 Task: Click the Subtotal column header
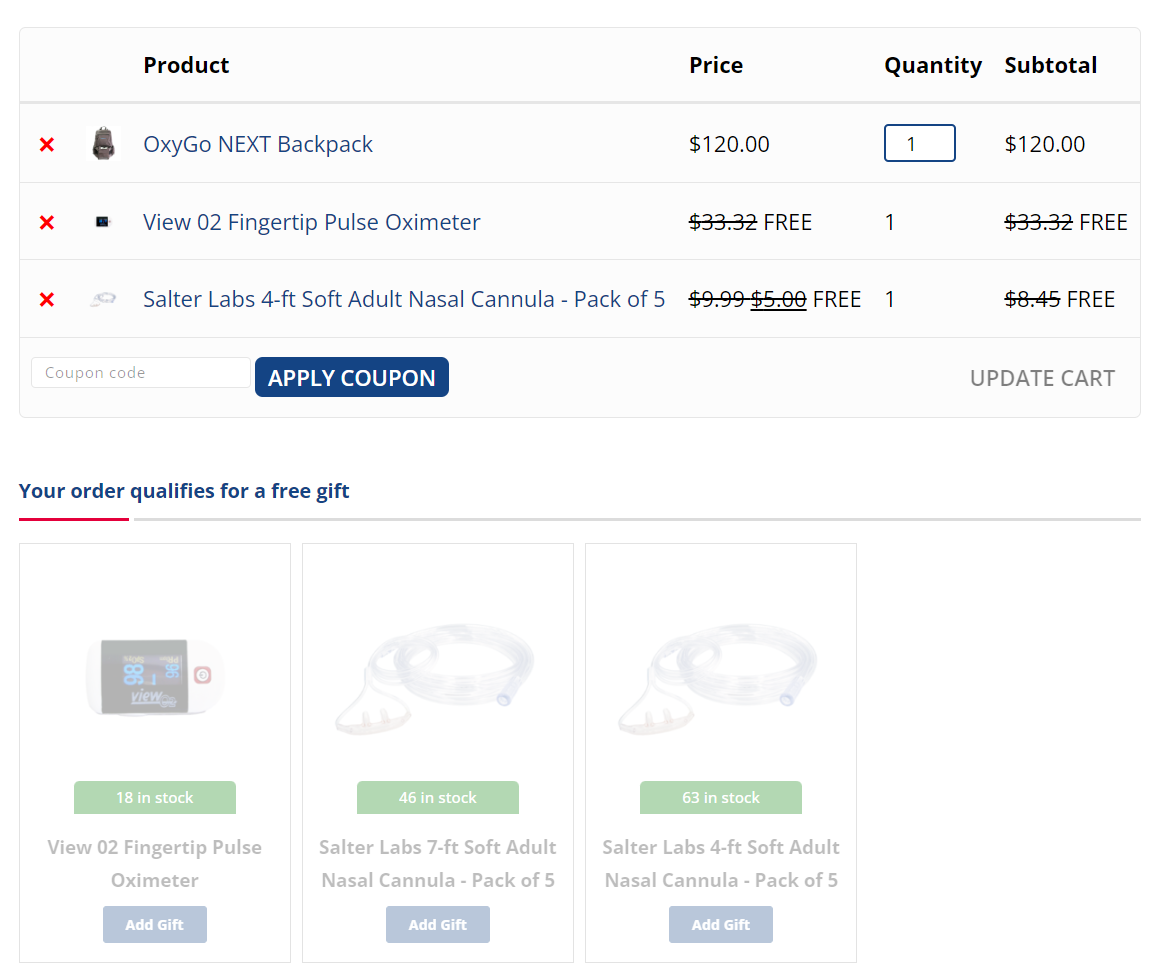(x=1050, y=65)
